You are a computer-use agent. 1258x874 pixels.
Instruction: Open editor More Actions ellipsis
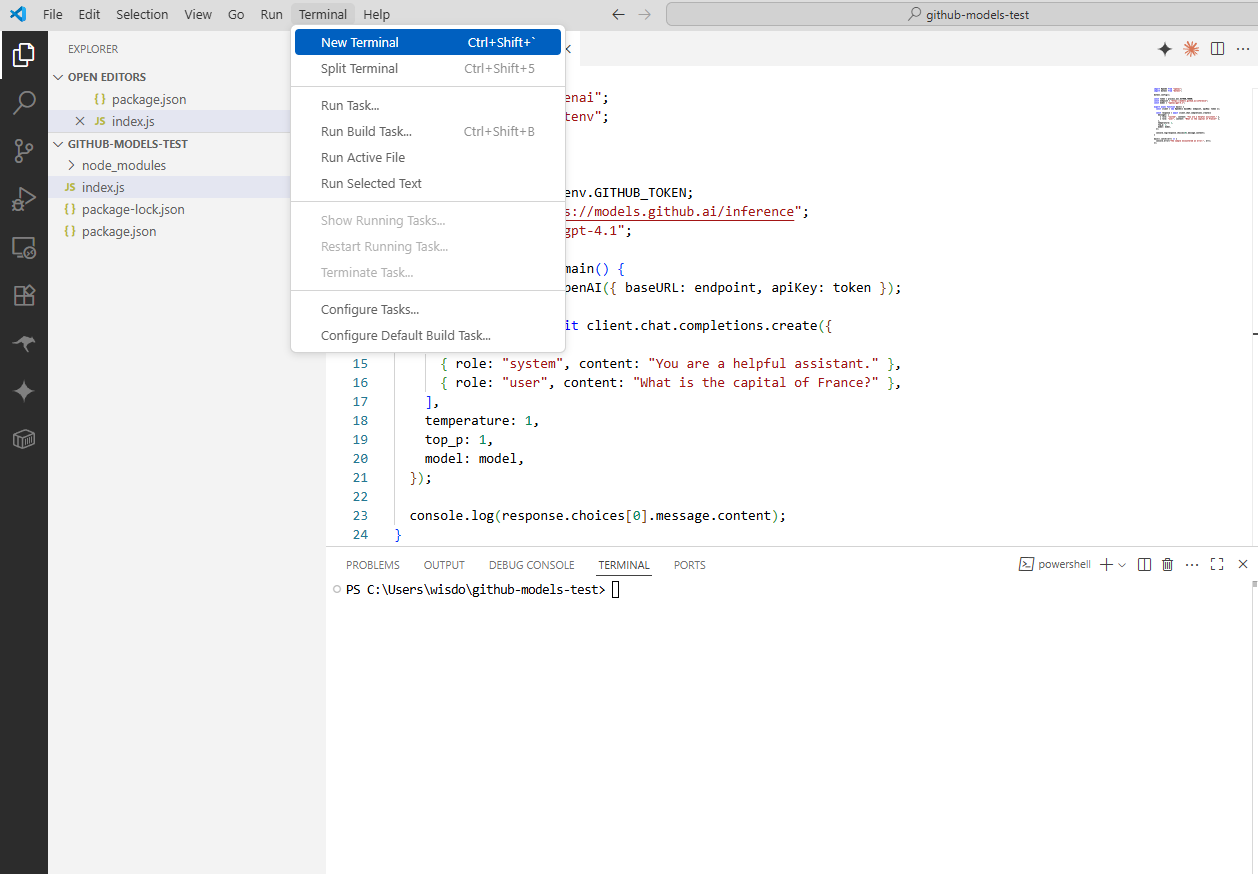tap(1243, 49)
